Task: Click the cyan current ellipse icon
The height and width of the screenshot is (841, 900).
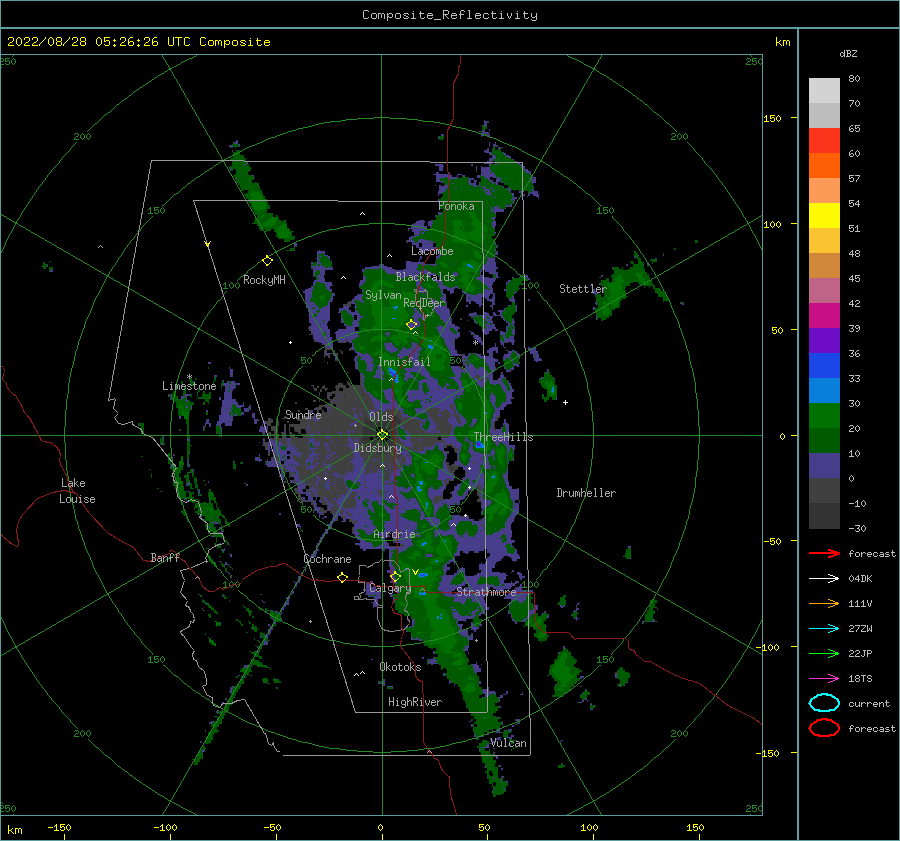Action: pos(824,703)
